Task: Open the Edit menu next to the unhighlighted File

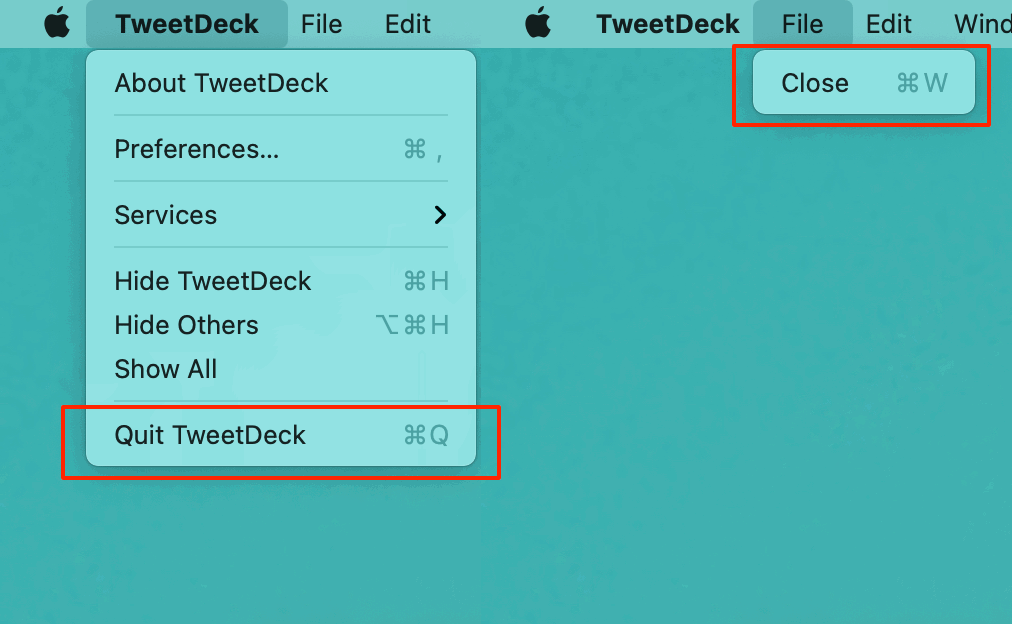Action: pos(408,24)
